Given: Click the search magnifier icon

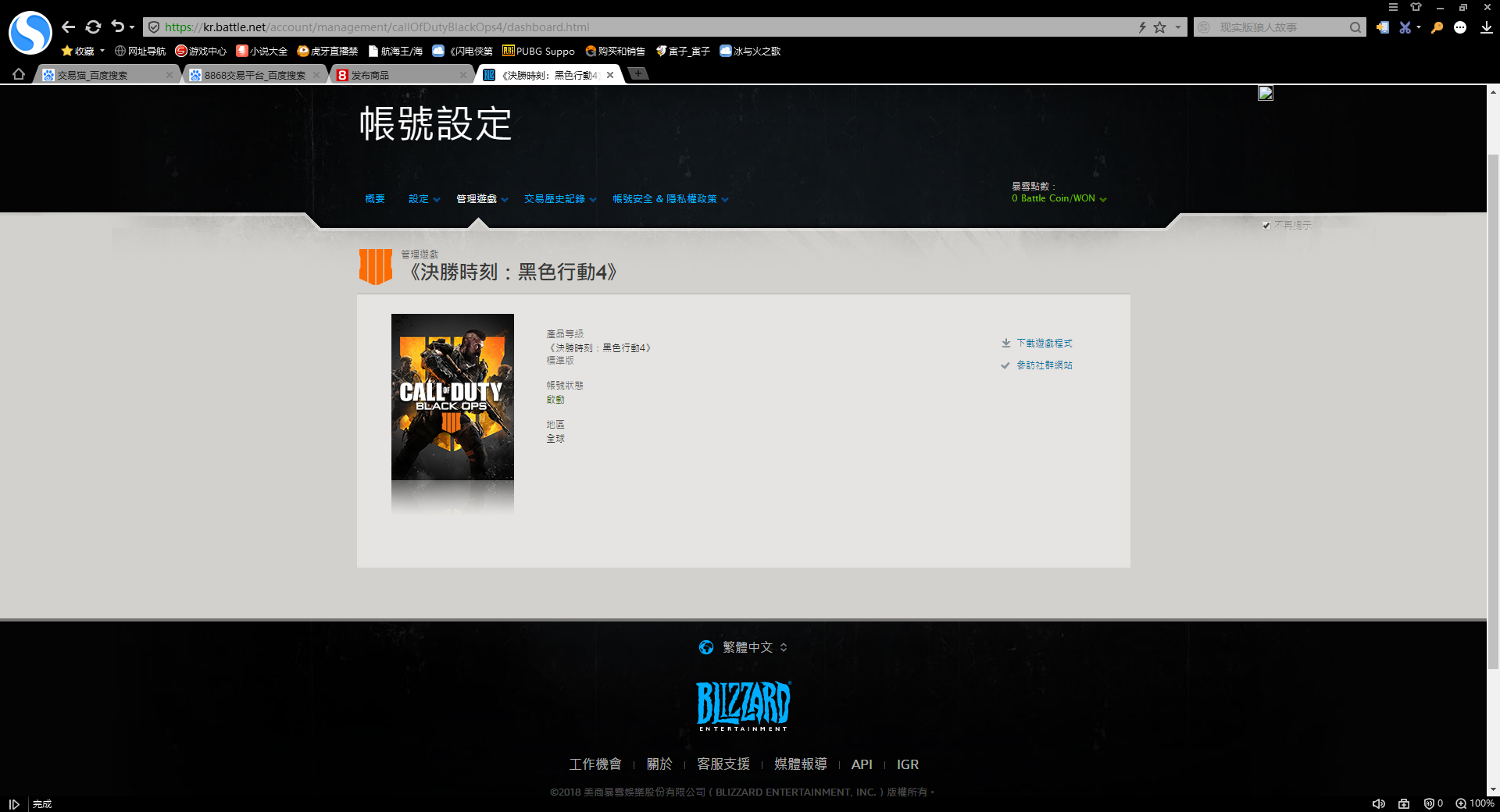Looking at the screenshot, I should tap(1355, 27).
